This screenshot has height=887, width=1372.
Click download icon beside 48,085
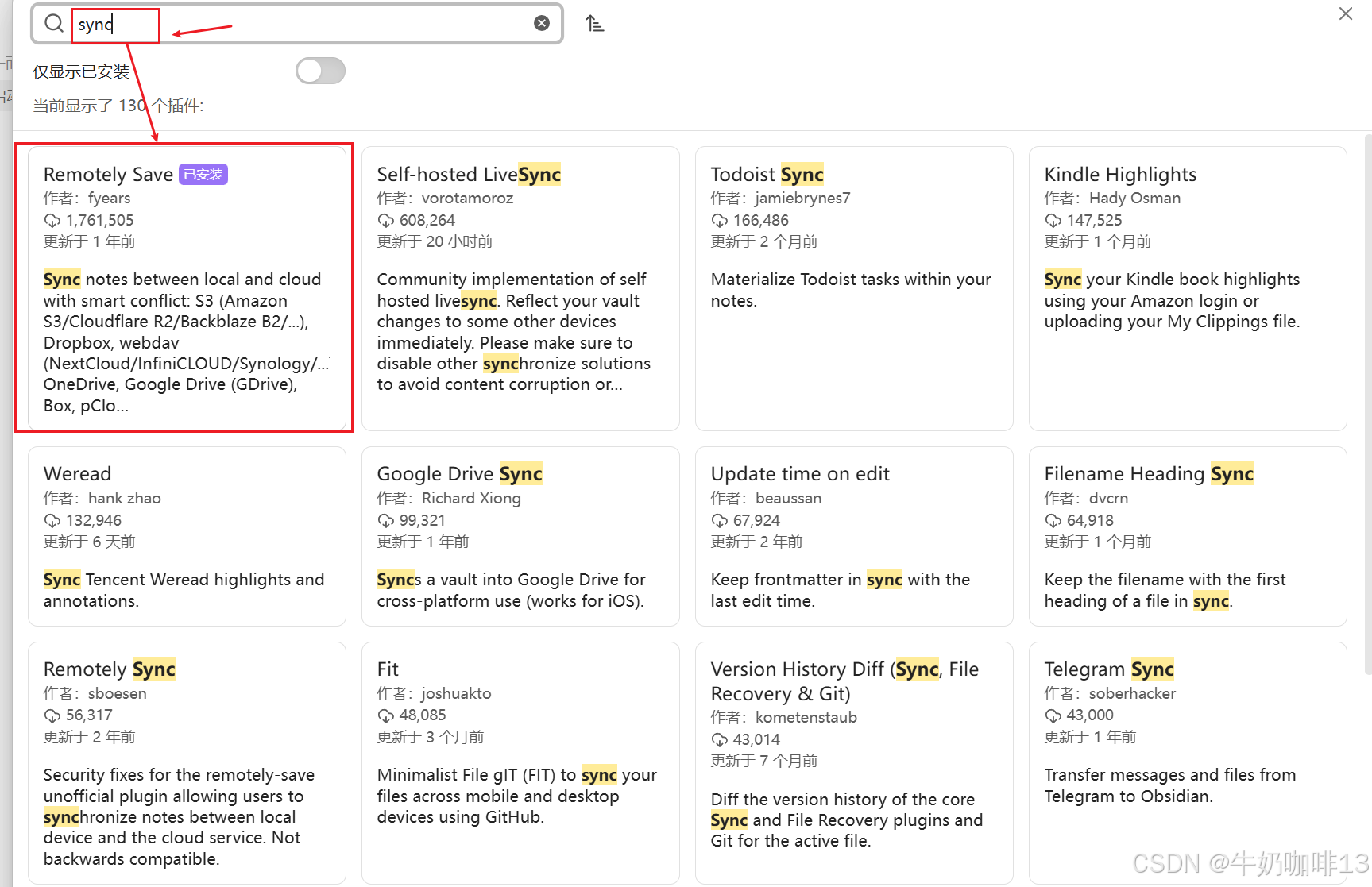(x=385, y=715)
